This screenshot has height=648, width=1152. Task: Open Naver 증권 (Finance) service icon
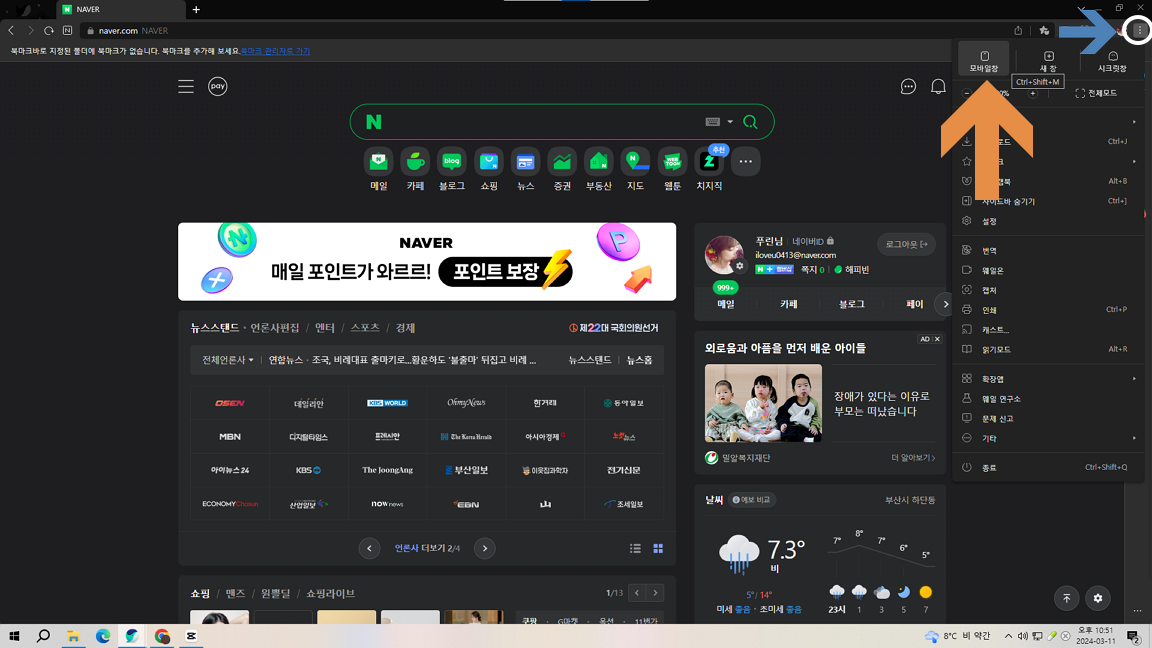click(562, 161)
